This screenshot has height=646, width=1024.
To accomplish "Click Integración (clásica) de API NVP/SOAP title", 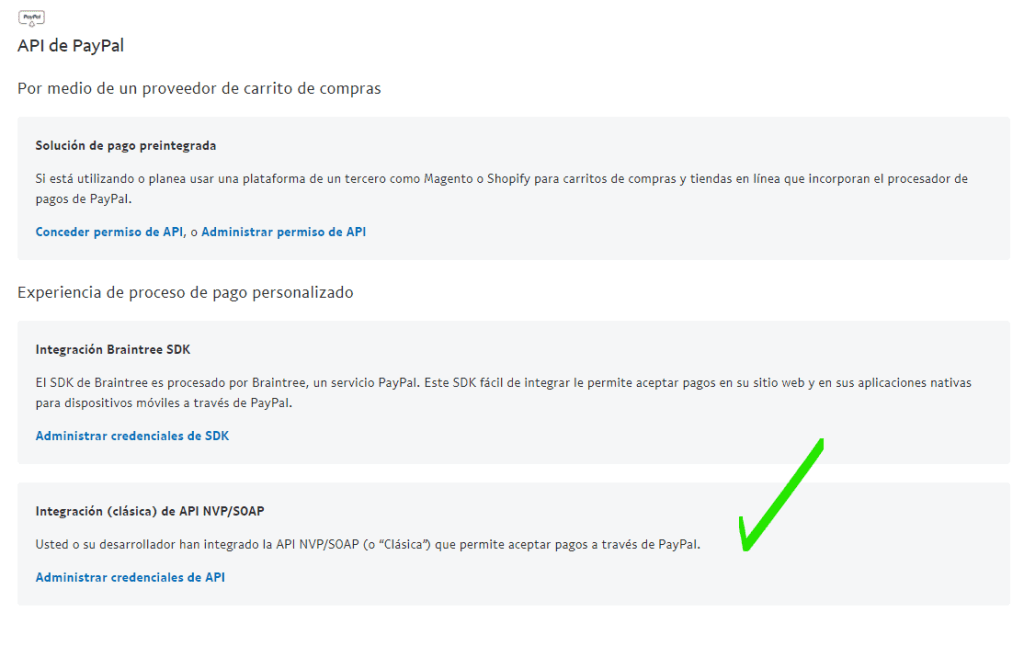I will click(x=150, y=511).
